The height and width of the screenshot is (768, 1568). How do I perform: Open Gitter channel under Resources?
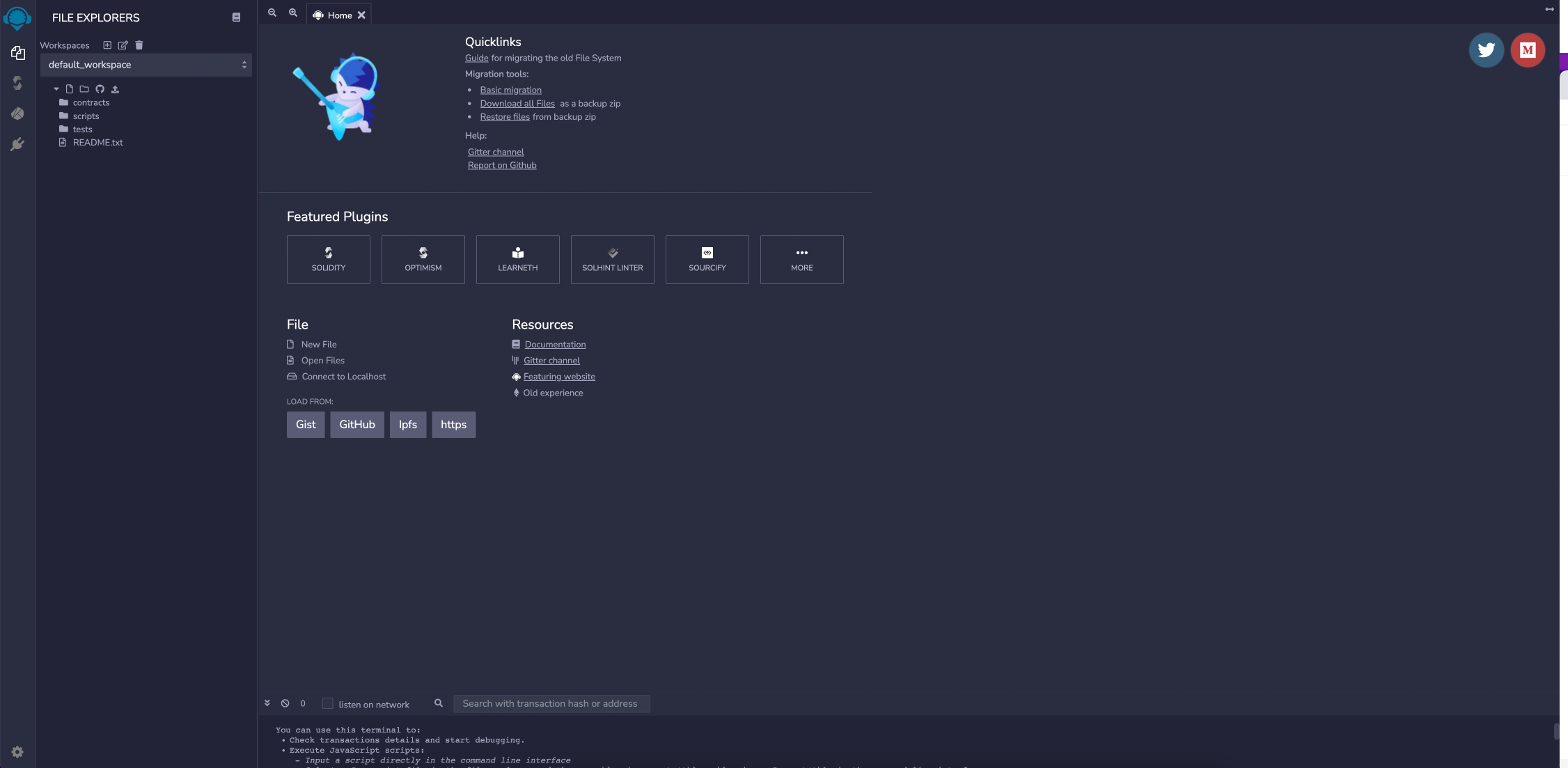[551, 360]
